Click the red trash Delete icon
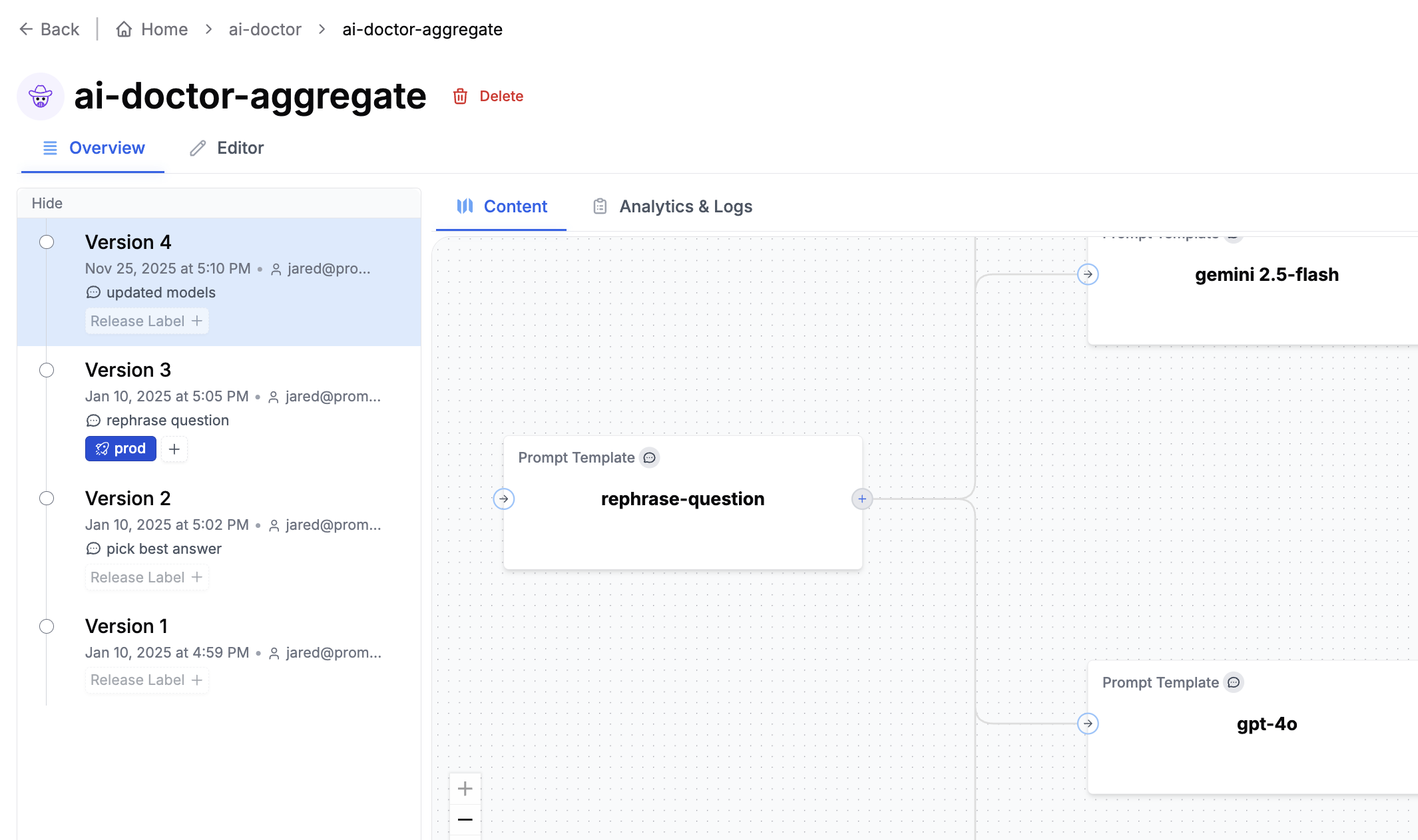Image resolution: width=1418 pixels, height=840 pixels. click(x=460, y=97)
